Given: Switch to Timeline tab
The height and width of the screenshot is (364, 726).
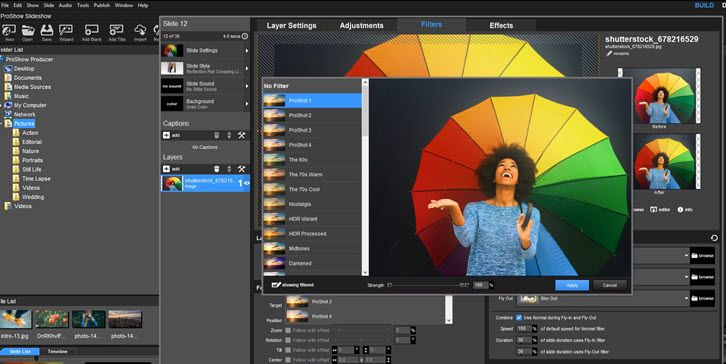Looking at the screenshot, I should click(57, 351).
